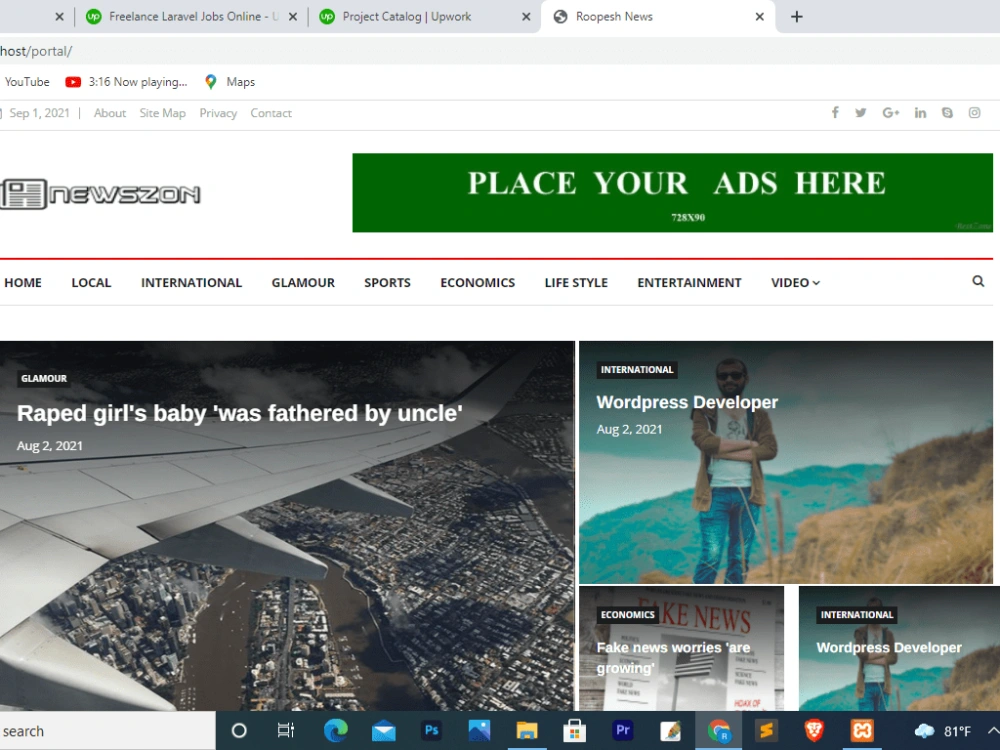Image resolution: width=1000 pixels, height=750 pixels.
Task: Open YouTube bookmark
Action: [27, 82]
